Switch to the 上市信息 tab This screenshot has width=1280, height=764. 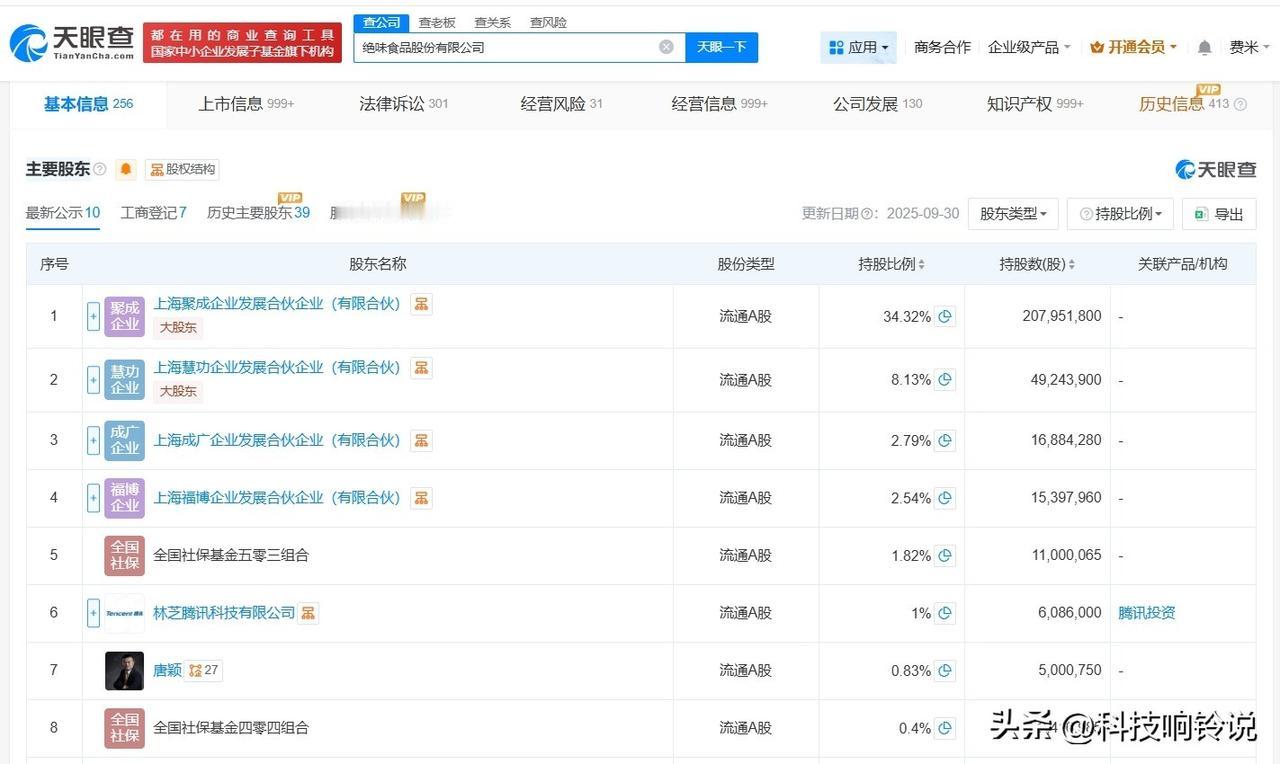pyautogui.click(x=246, y=104)
